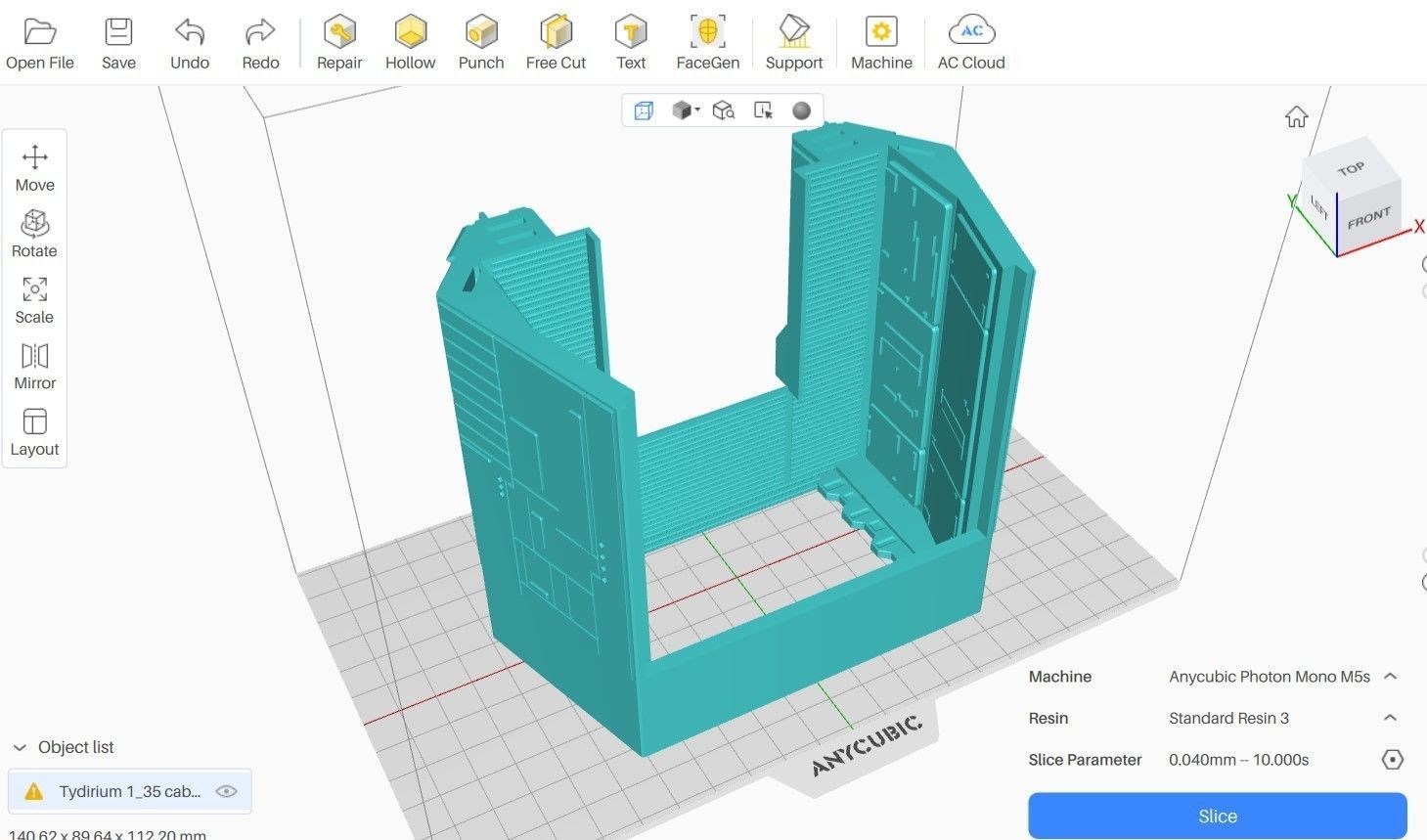Screen dimensions: 1427x840
Task: Select the Tydirium 1_35 cab object row
Action: tap(129, 791)
